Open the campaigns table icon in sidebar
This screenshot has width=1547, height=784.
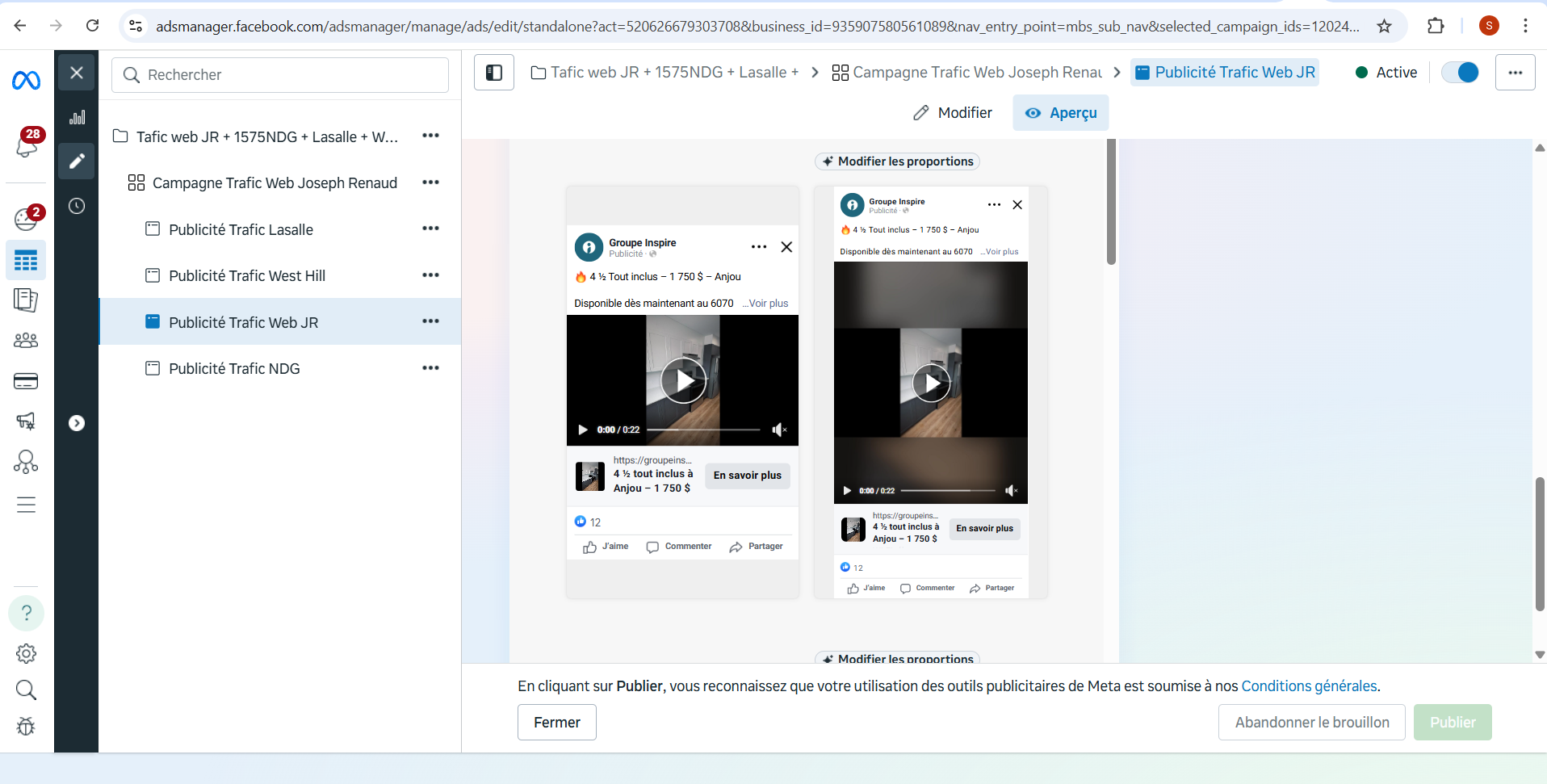[26, 261]
